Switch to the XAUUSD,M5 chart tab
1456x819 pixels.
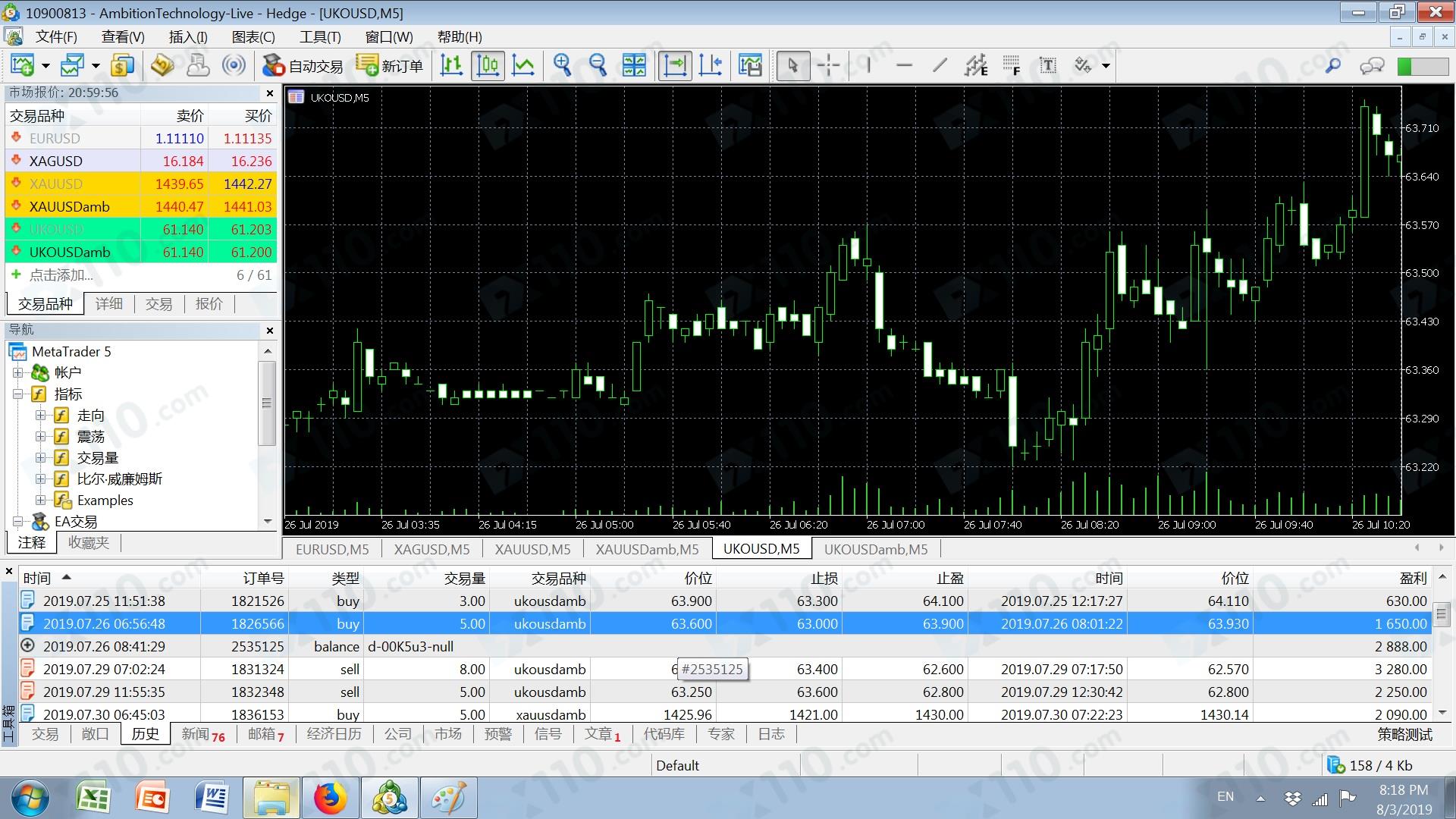click(x=532, y=549)
